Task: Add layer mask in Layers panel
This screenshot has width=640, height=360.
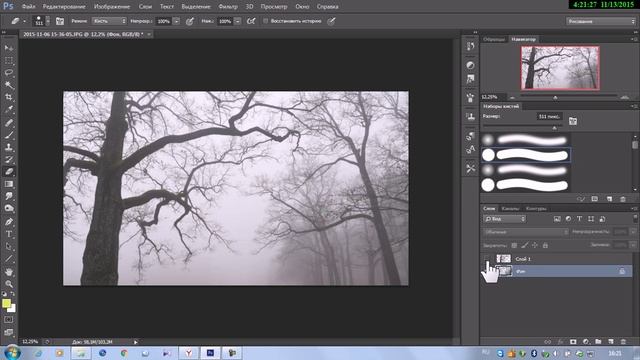Action: pyautogui.click(x=573, y=342)
